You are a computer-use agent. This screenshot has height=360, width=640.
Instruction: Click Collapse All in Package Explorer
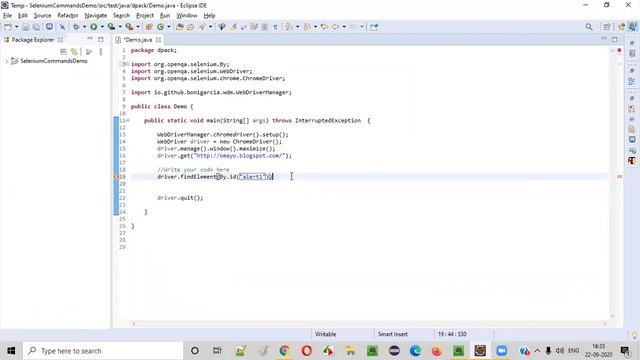pyautogui.click(x=63, y=52)
